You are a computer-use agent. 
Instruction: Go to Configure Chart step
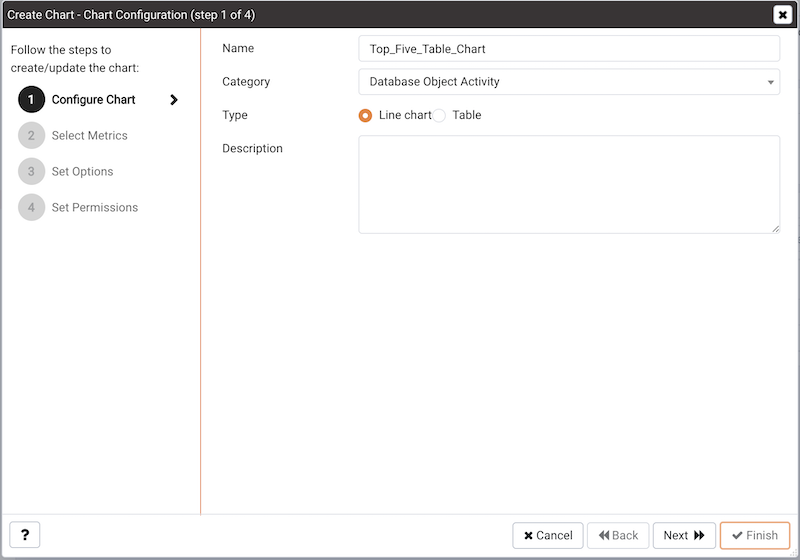pyautogui.click(x=93, y=99)
